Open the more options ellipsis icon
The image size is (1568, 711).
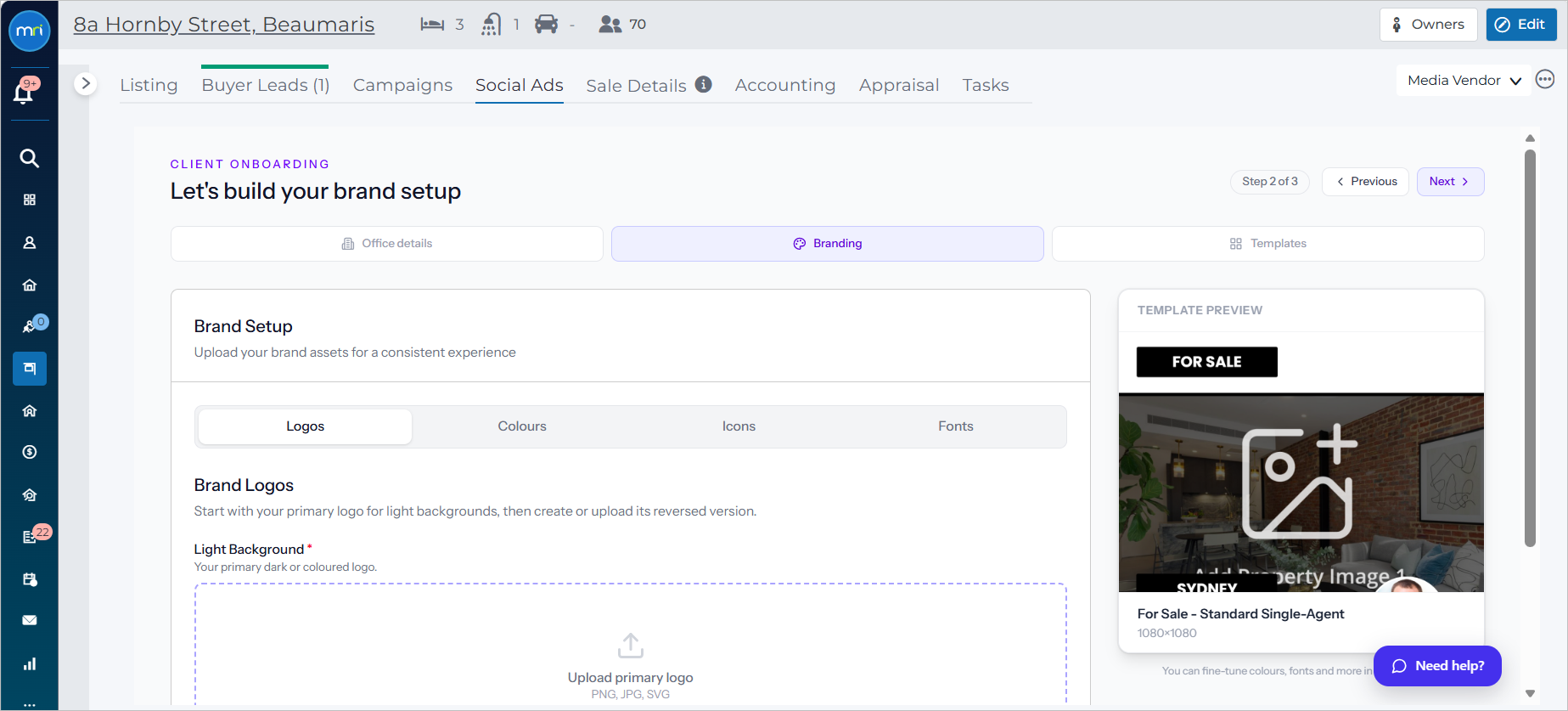1545,79
